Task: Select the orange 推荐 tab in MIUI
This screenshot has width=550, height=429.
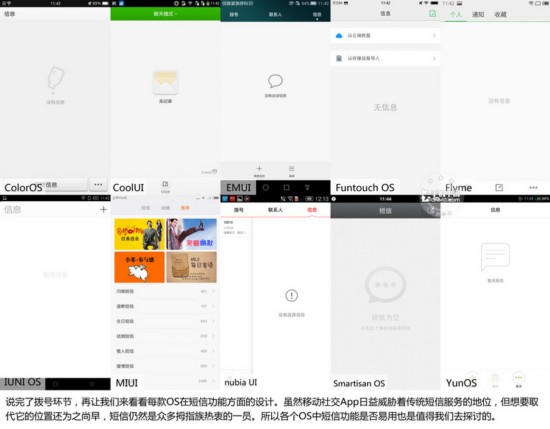Action: tap(185, 208)
